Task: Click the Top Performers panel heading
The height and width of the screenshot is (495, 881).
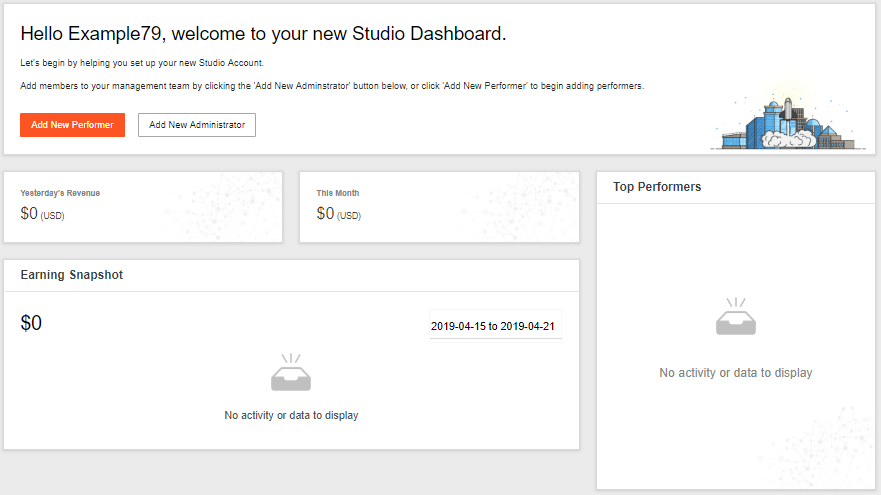Action: pyautogui.click(x=657, y=187)
